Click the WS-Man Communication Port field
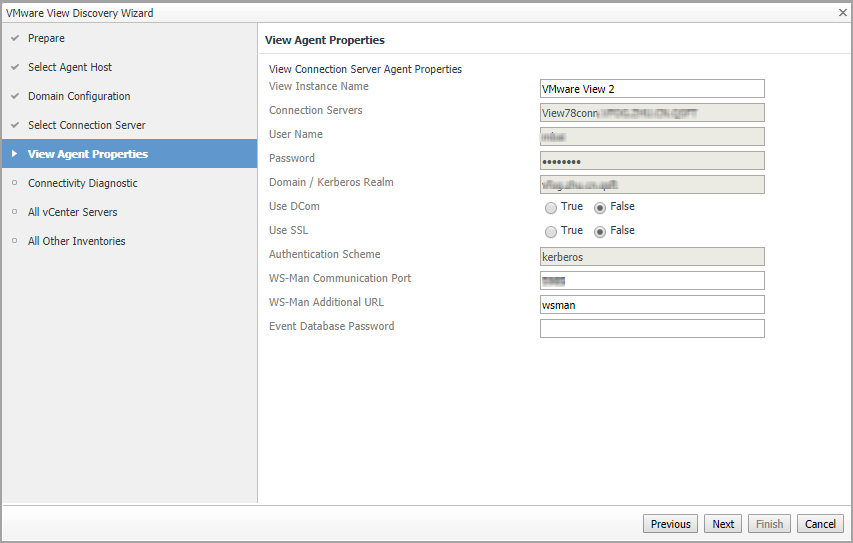 pyautogui.click(x=651, y=281)
